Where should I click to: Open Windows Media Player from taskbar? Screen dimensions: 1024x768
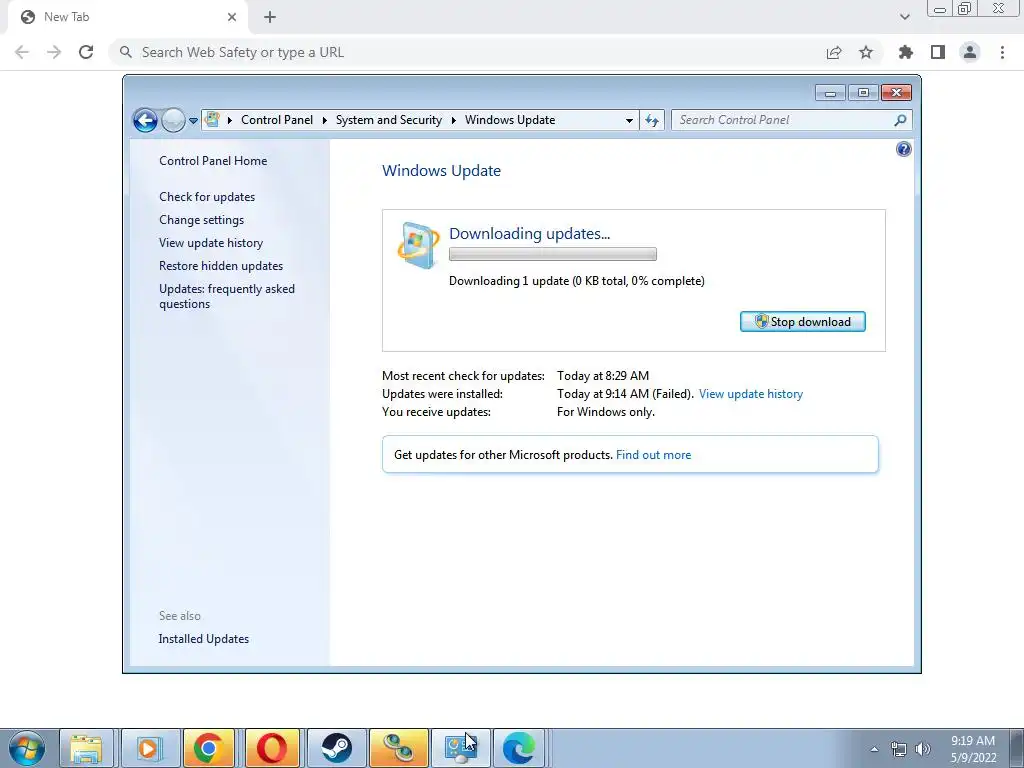[149, 748]
